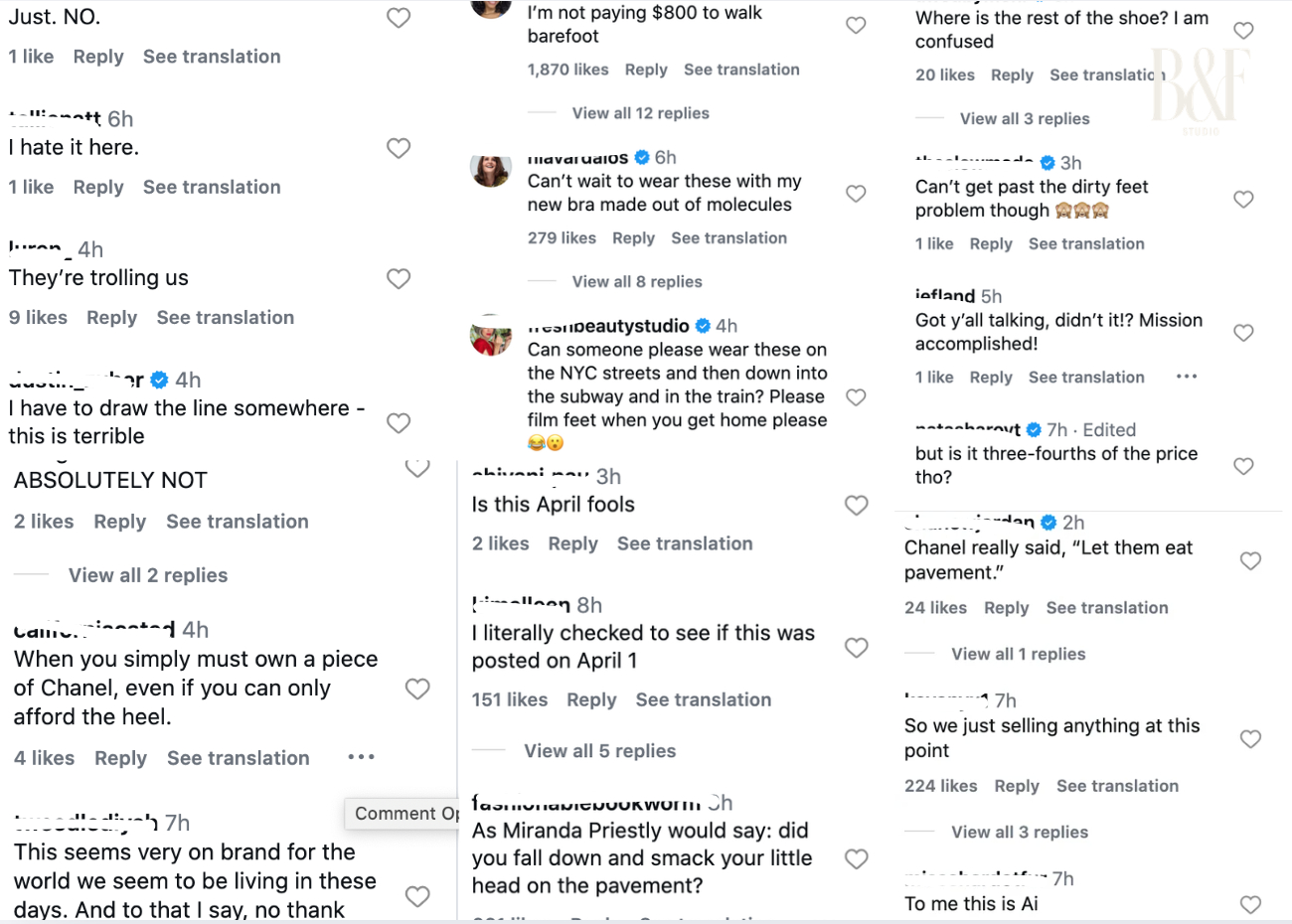
Task: View the 1,870 likes count
Action: 567,70
